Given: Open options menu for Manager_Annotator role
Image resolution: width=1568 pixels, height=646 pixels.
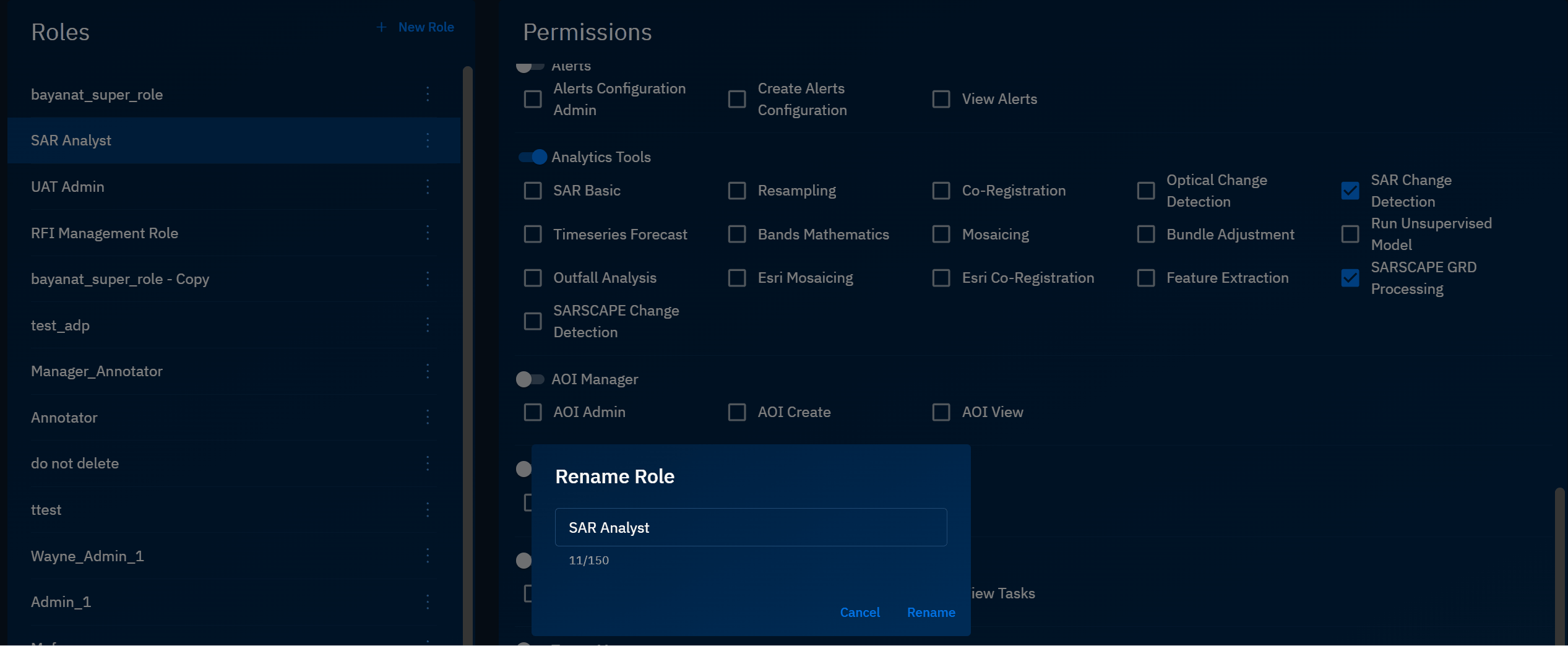Looking at the screenshot, I should [x=428, y=371].
